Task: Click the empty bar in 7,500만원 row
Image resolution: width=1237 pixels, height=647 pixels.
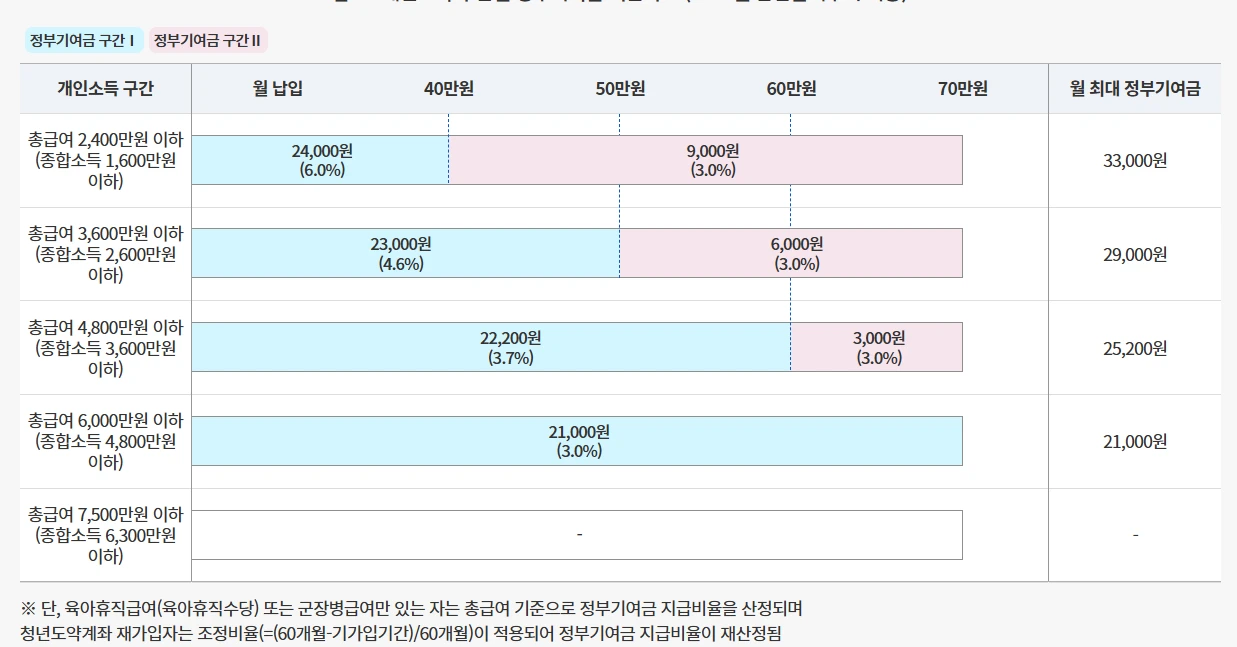Action: click(x=577, y=535)
